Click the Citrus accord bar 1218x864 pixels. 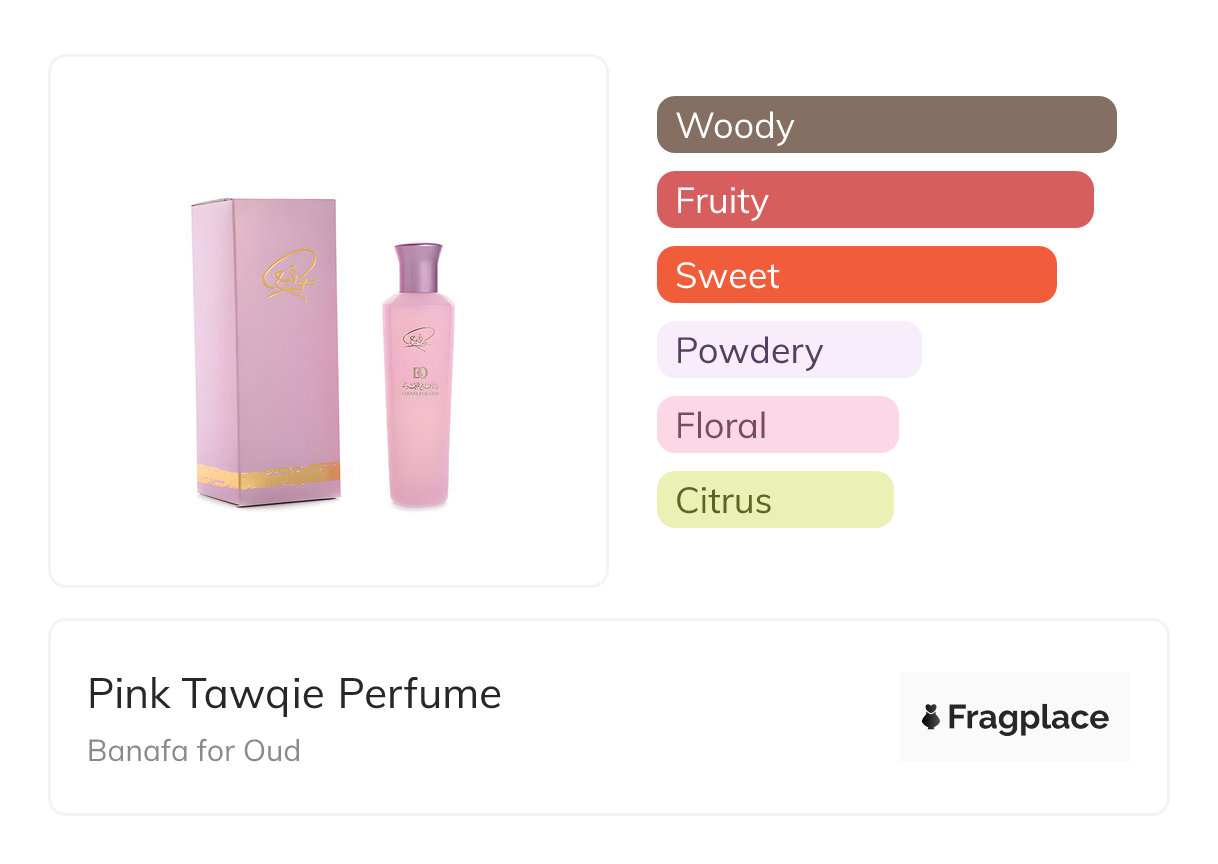[x=774, y=500]
